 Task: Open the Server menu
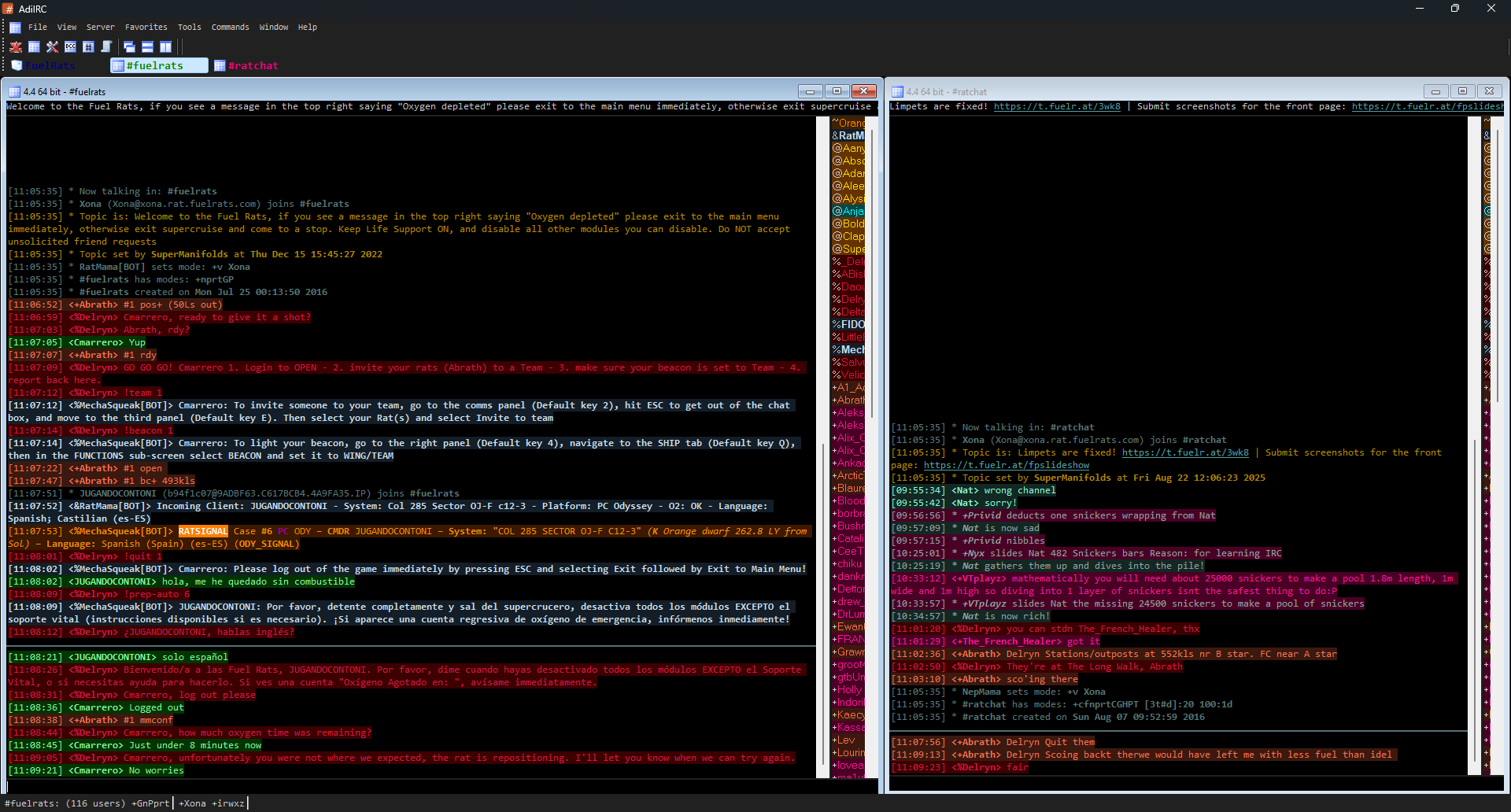click(100, 28)
